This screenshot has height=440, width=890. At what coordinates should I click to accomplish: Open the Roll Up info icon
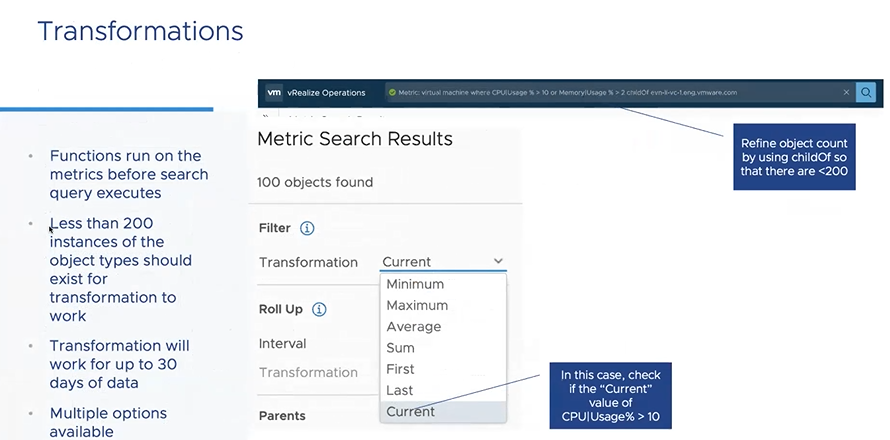tap(319, 309)
